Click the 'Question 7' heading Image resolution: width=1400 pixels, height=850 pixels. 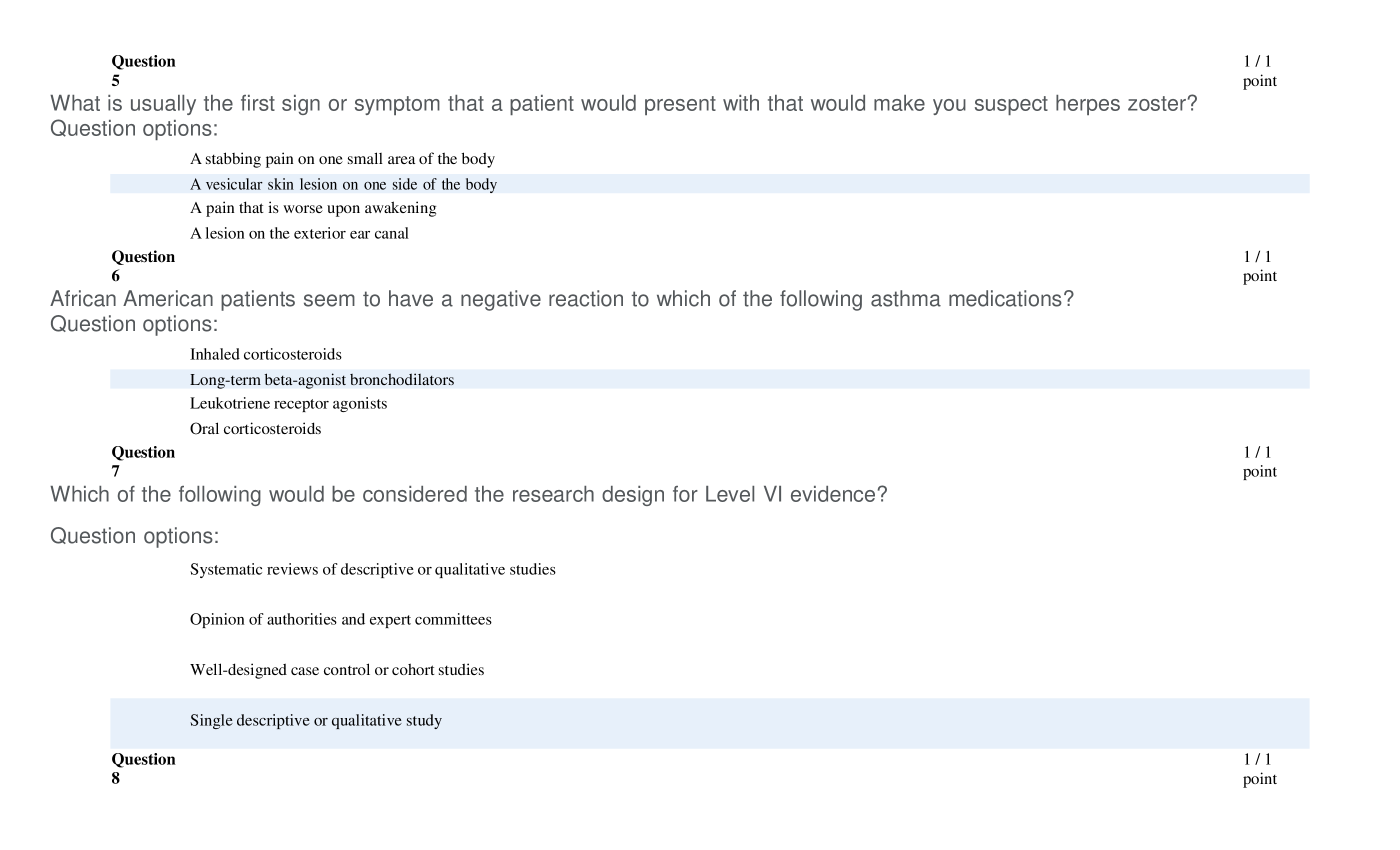click(143, 461)
